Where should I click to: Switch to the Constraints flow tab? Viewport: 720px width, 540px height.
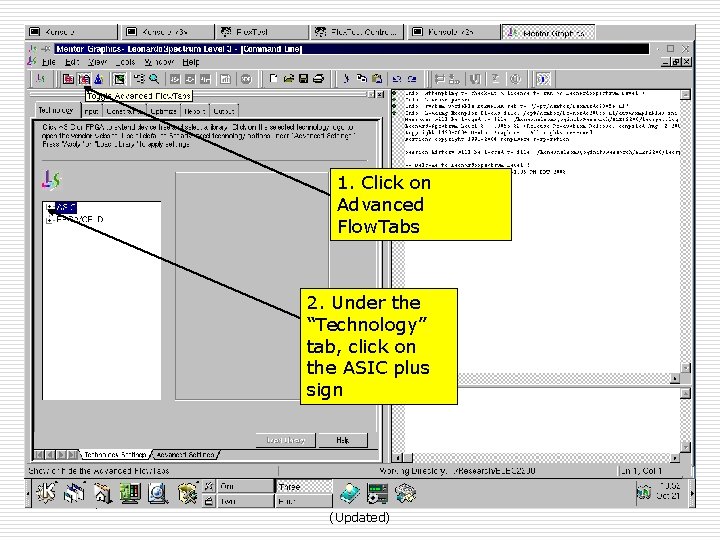pyautogui.click(x=124, y=111)
